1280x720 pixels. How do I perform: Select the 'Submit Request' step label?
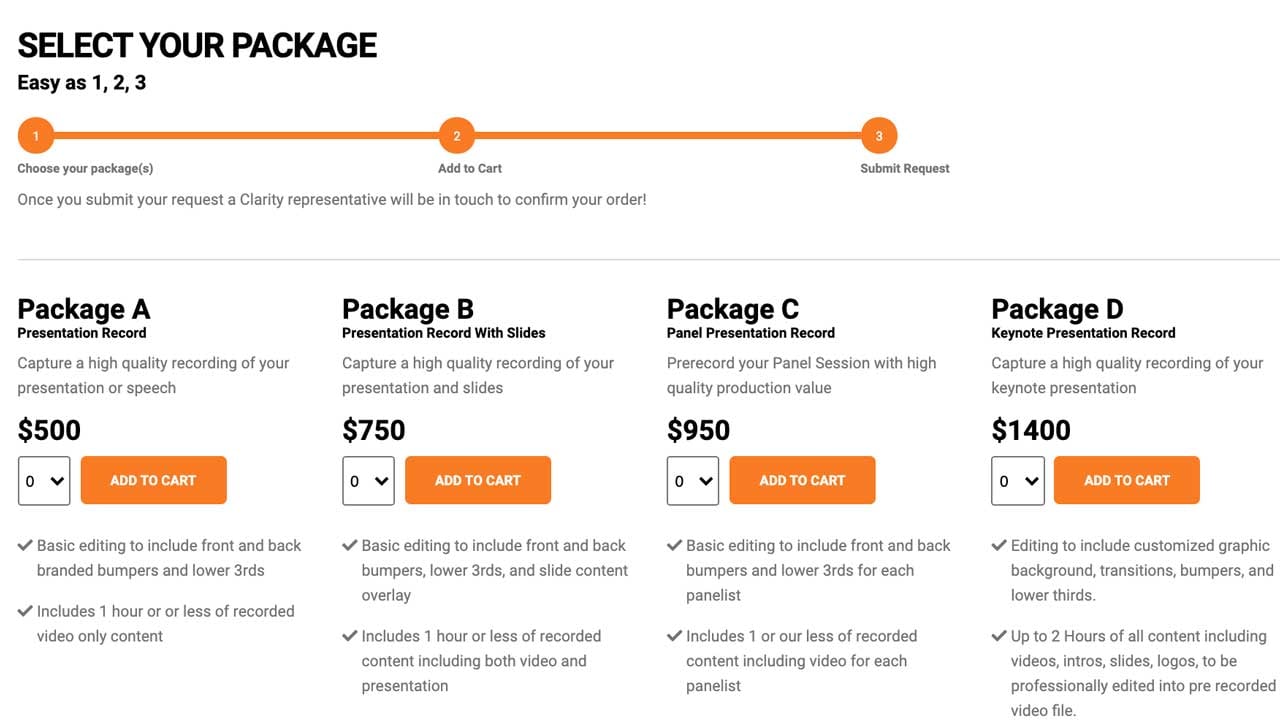click(x=905, y=168)
